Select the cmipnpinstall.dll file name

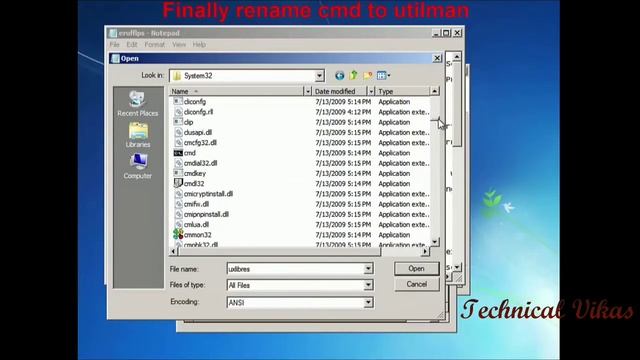click(206, 214)
